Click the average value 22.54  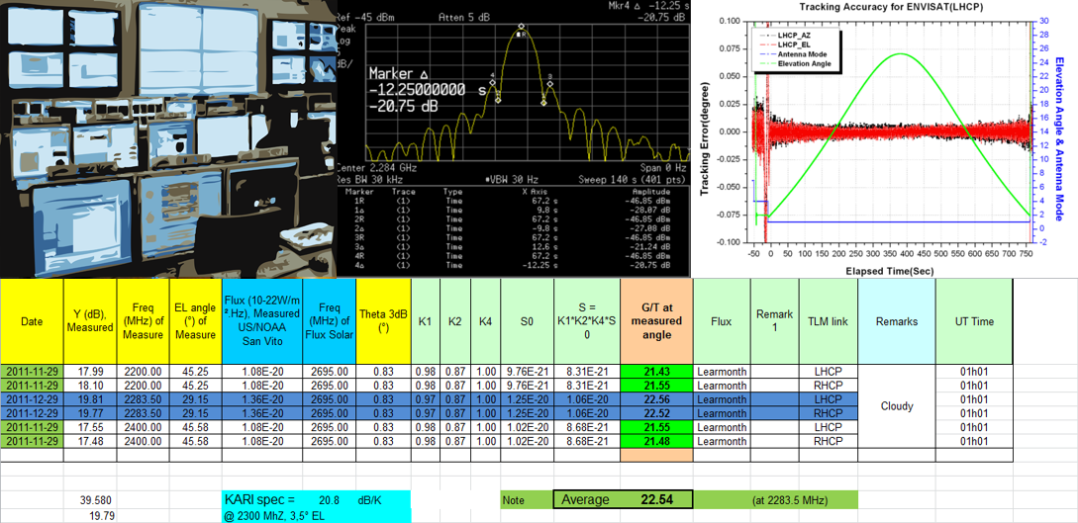pos(659,500)
